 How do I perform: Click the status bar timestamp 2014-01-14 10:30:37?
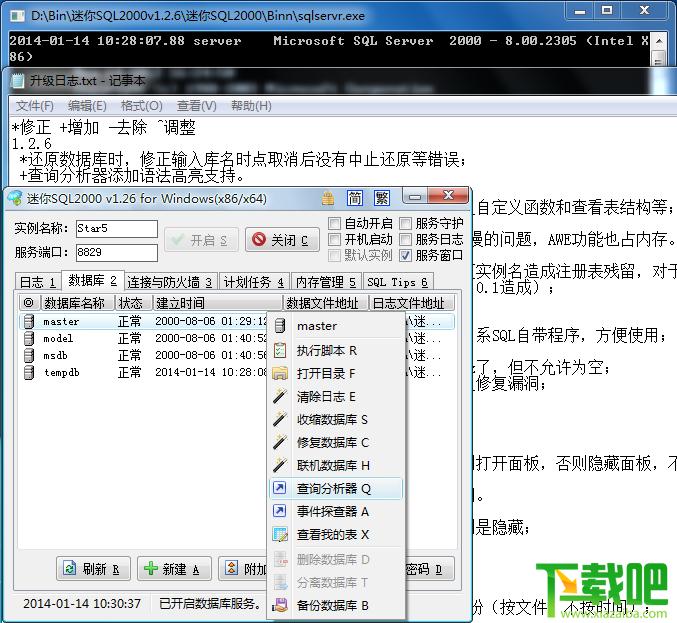pyautogui.click(x=82, y=603)
